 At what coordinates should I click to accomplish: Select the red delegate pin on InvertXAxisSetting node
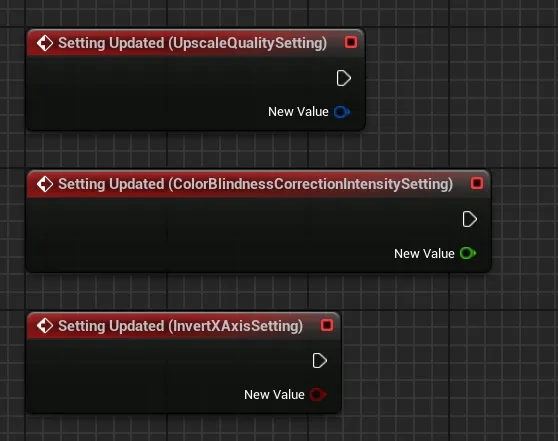pos(327,325)
